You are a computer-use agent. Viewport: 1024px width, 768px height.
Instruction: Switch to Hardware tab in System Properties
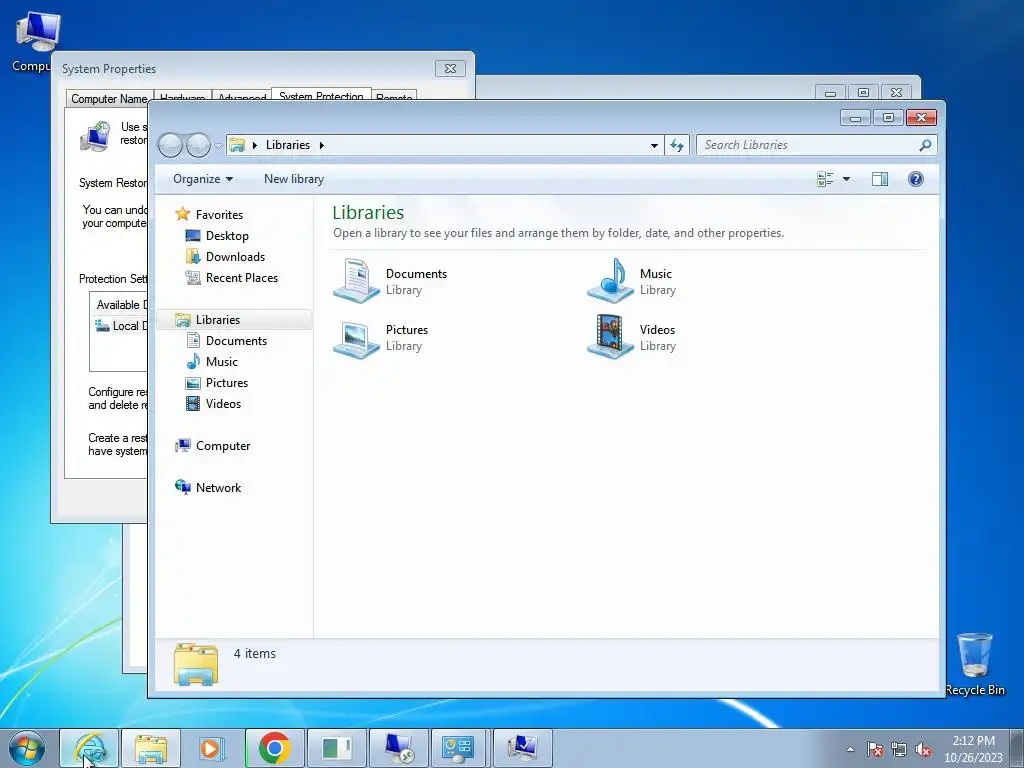tap(182, 97)
